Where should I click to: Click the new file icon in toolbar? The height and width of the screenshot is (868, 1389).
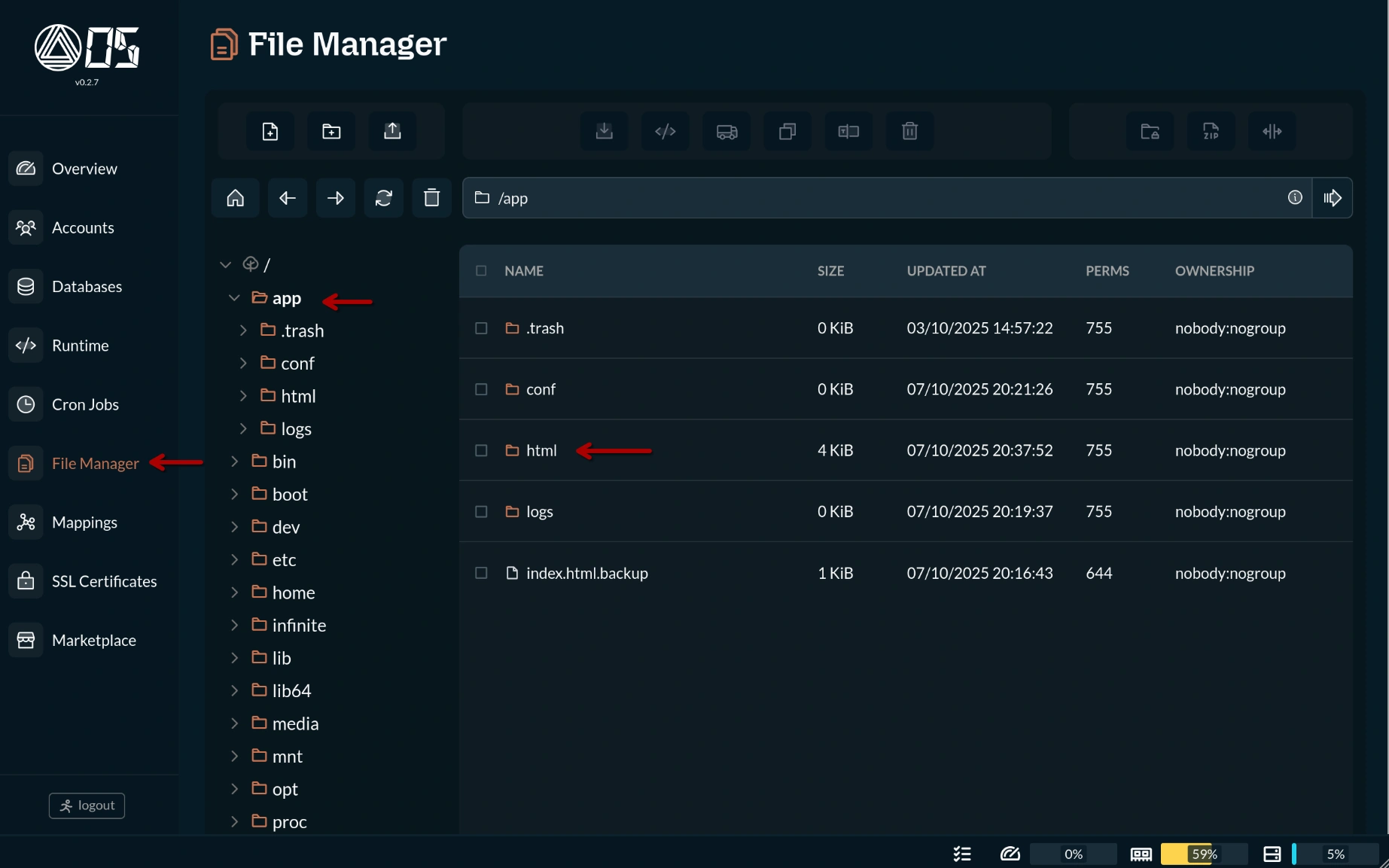pos(270,132)
